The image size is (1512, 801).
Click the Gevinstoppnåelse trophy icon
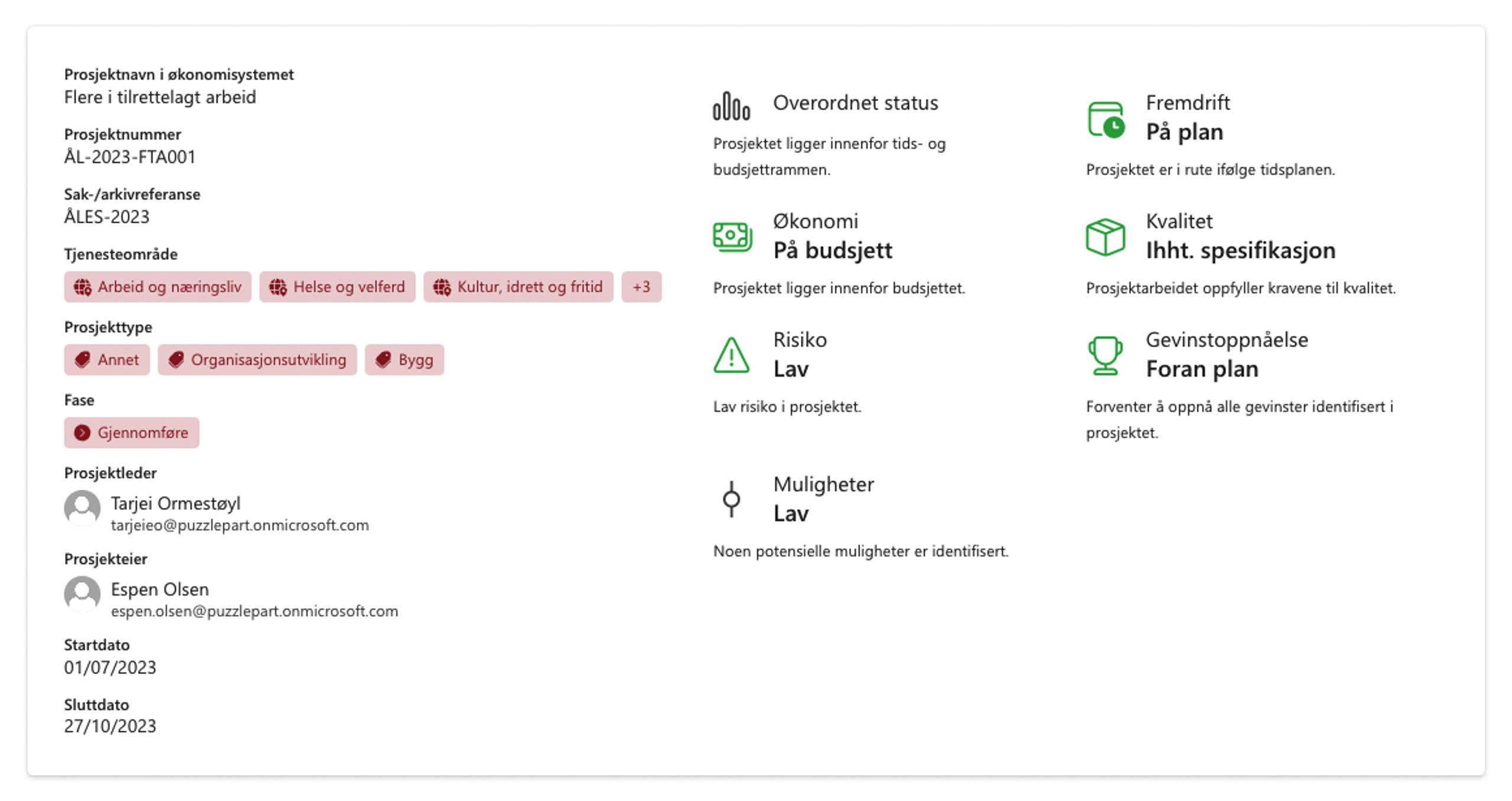point(1105,356)
